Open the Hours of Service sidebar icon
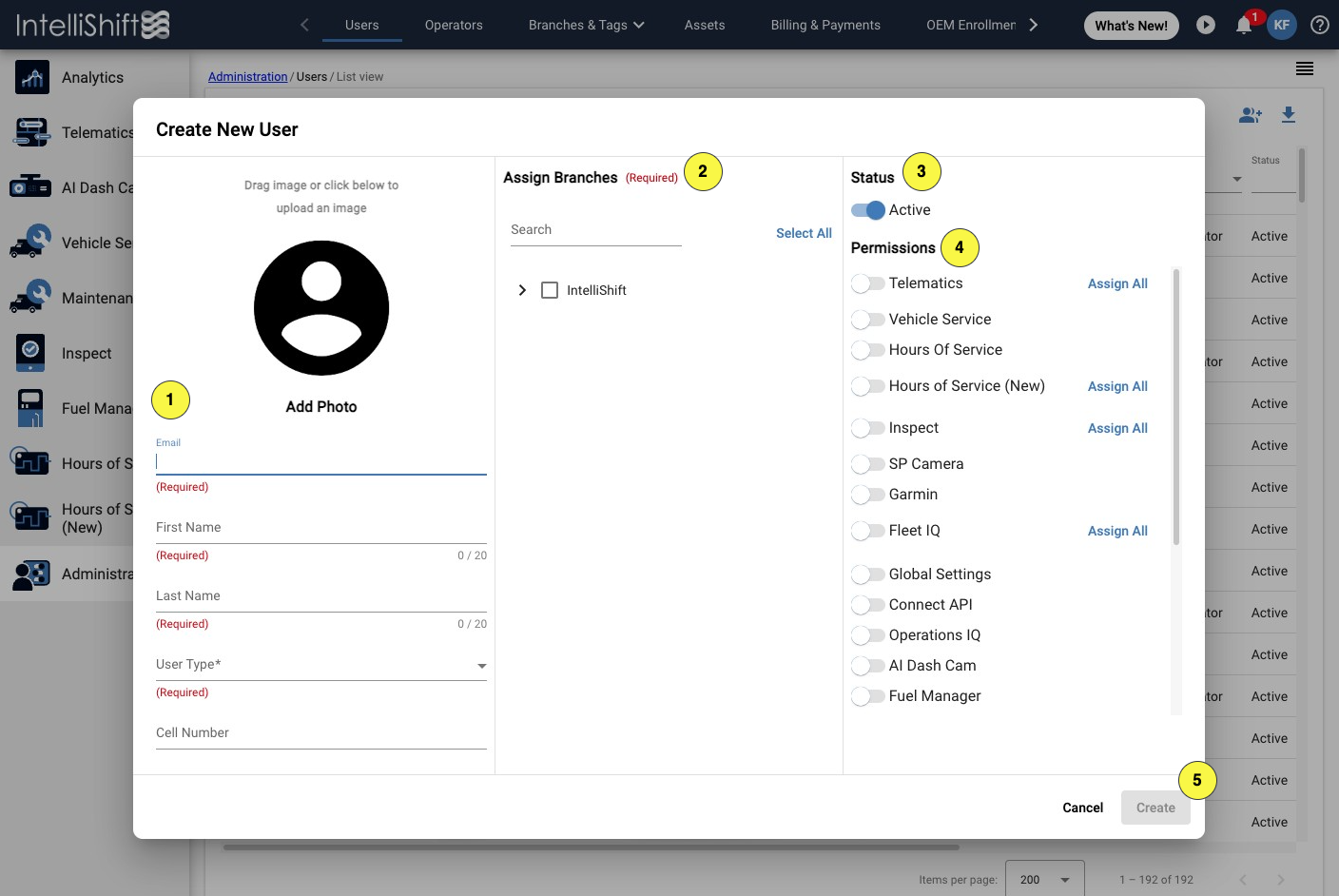 click(30, 462)
